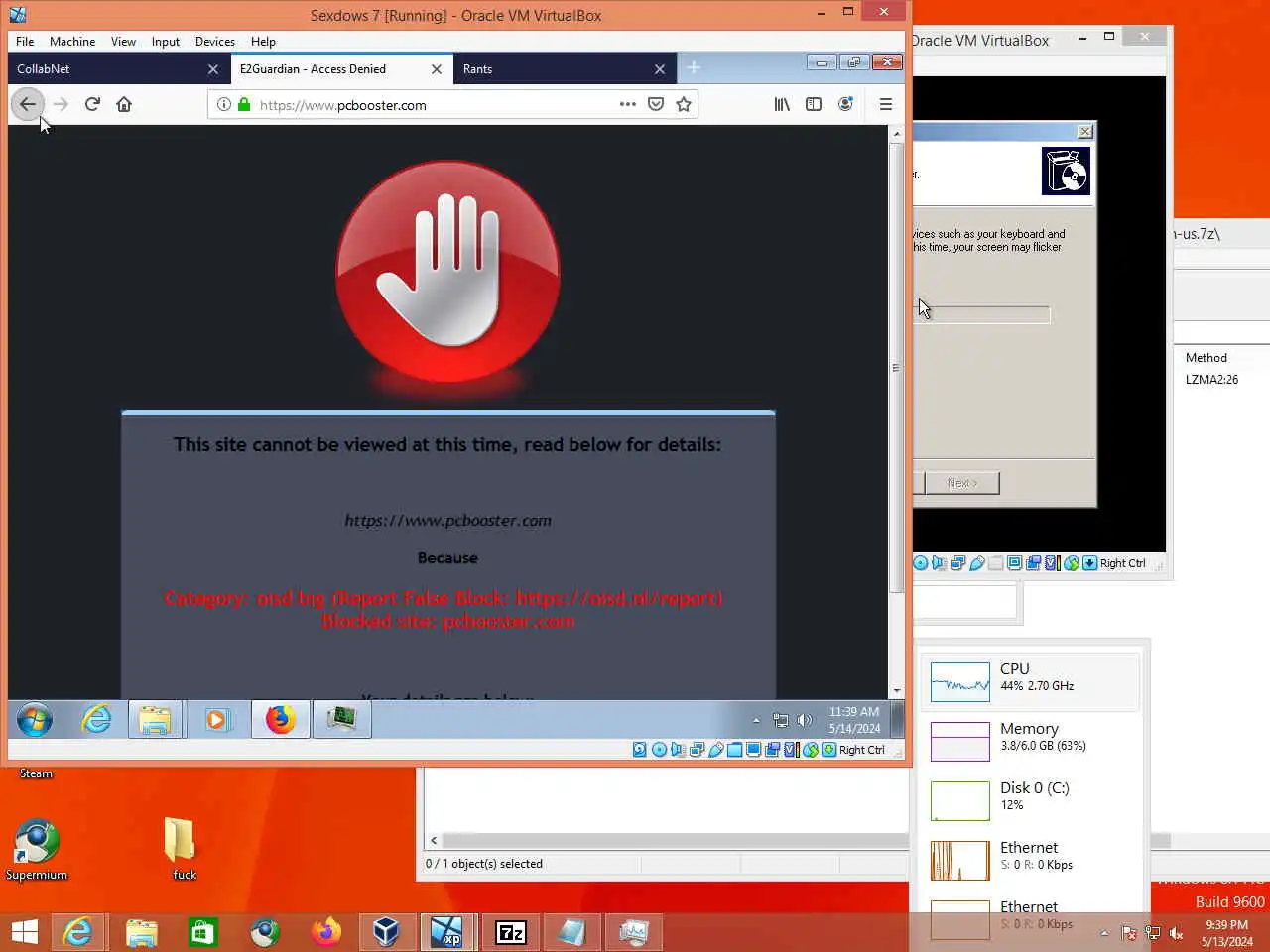Open VirtualBox View menu
This screenshot has height=952, width=1270.
click(124, 42)
